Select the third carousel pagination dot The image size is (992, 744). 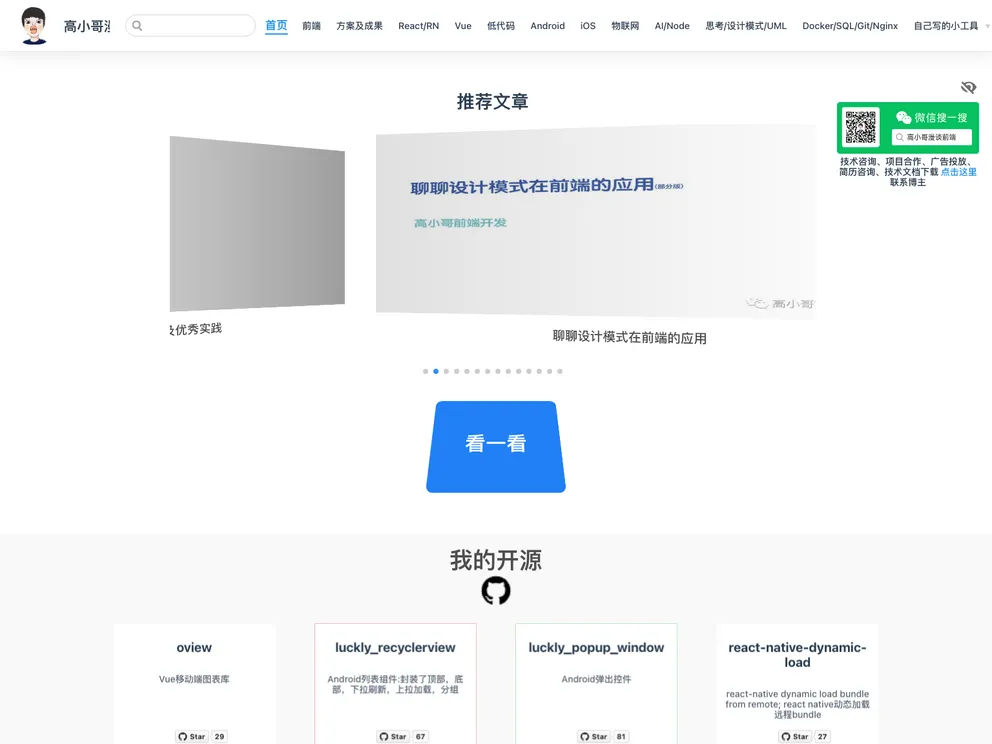(446, 371)
